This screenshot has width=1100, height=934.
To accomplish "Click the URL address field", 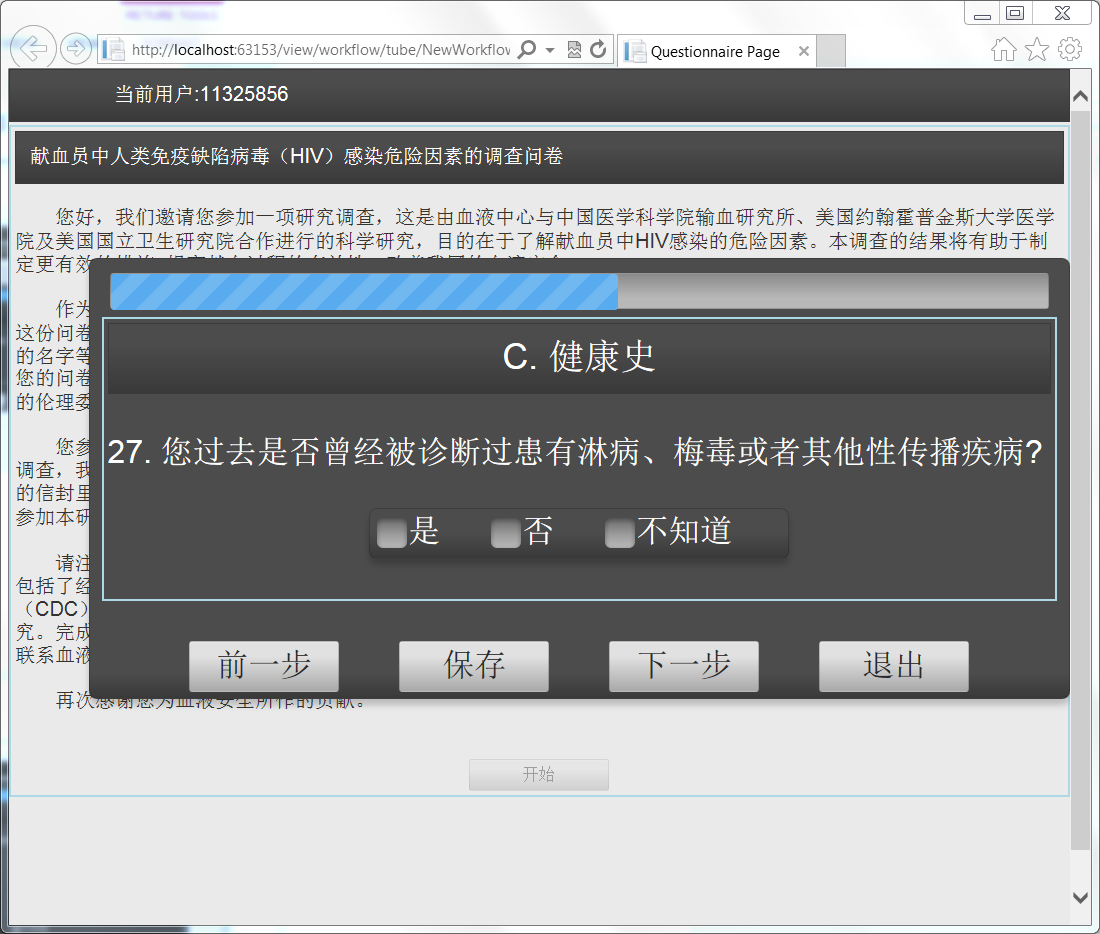I will (320, 49).
